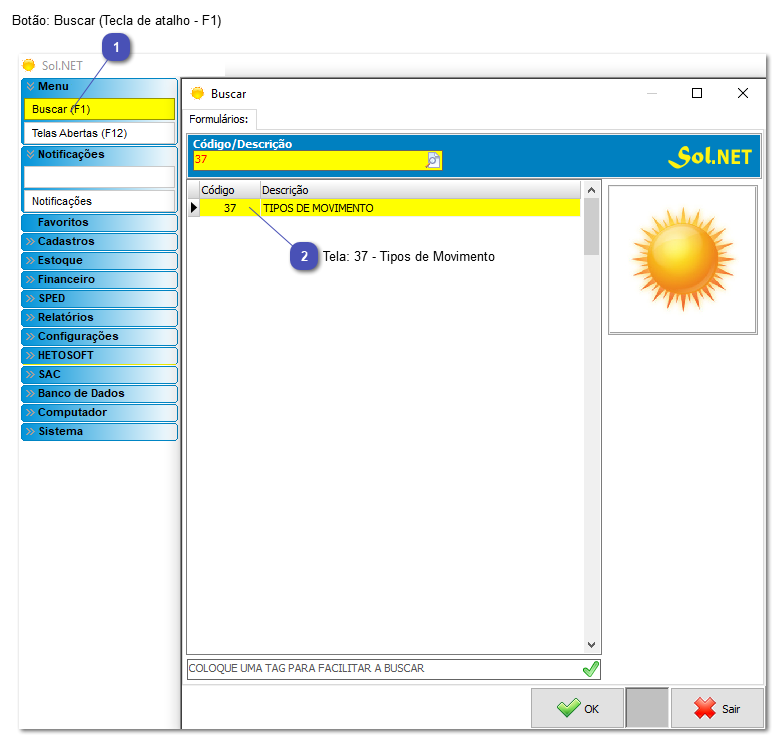
Task: Collapse the Notificações section header
Action: [99, 155]
